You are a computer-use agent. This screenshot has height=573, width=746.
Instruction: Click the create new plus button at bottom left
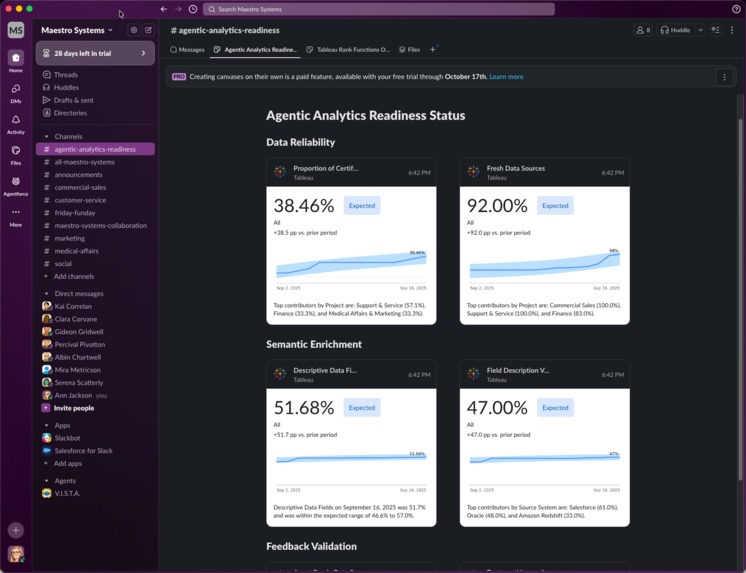point(16,530)
